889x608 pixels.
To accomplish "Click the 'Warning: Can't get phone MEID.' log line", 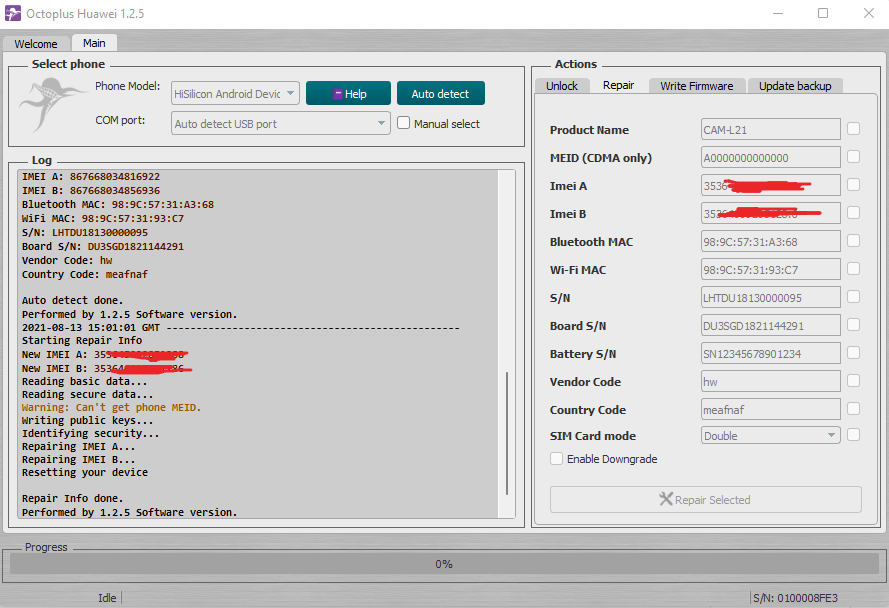I will [112, 407].
